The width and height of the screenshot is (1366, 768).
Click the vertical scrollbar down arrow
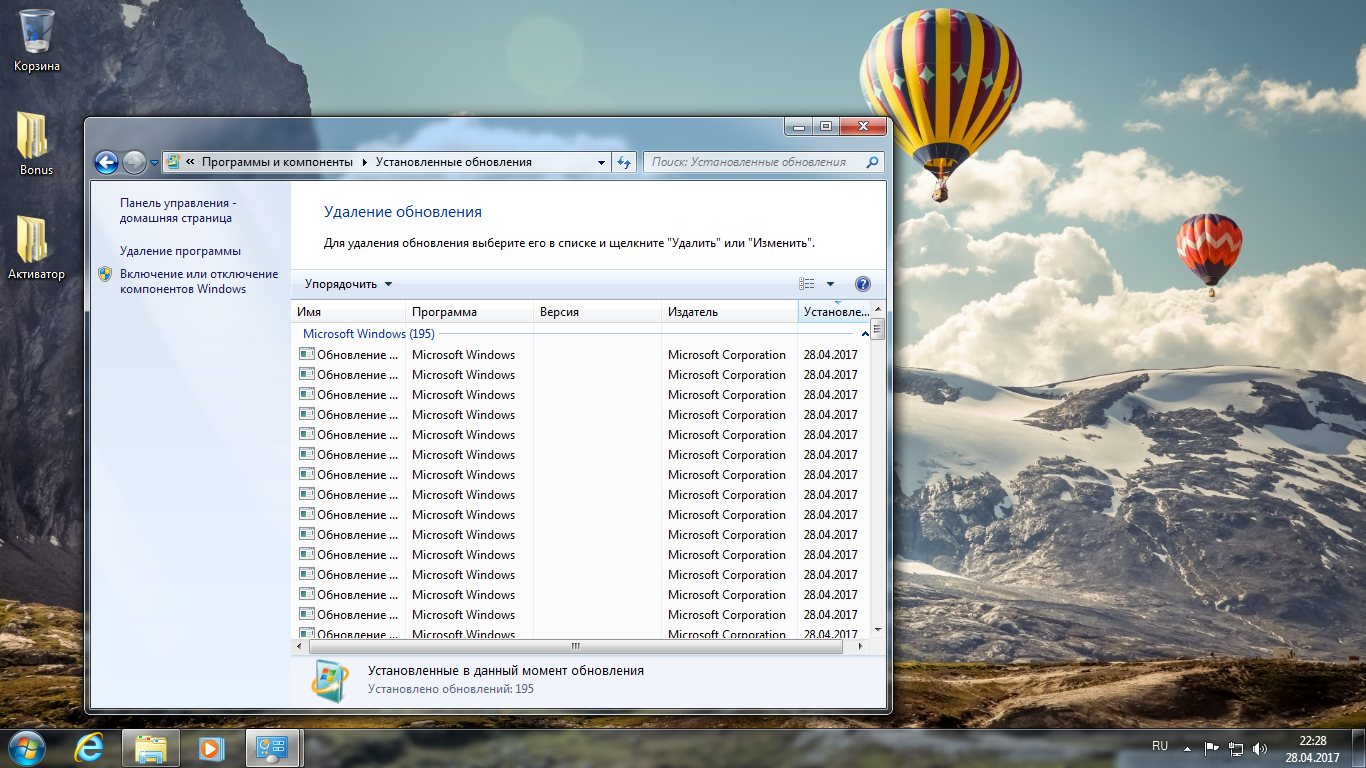[878, 631]
